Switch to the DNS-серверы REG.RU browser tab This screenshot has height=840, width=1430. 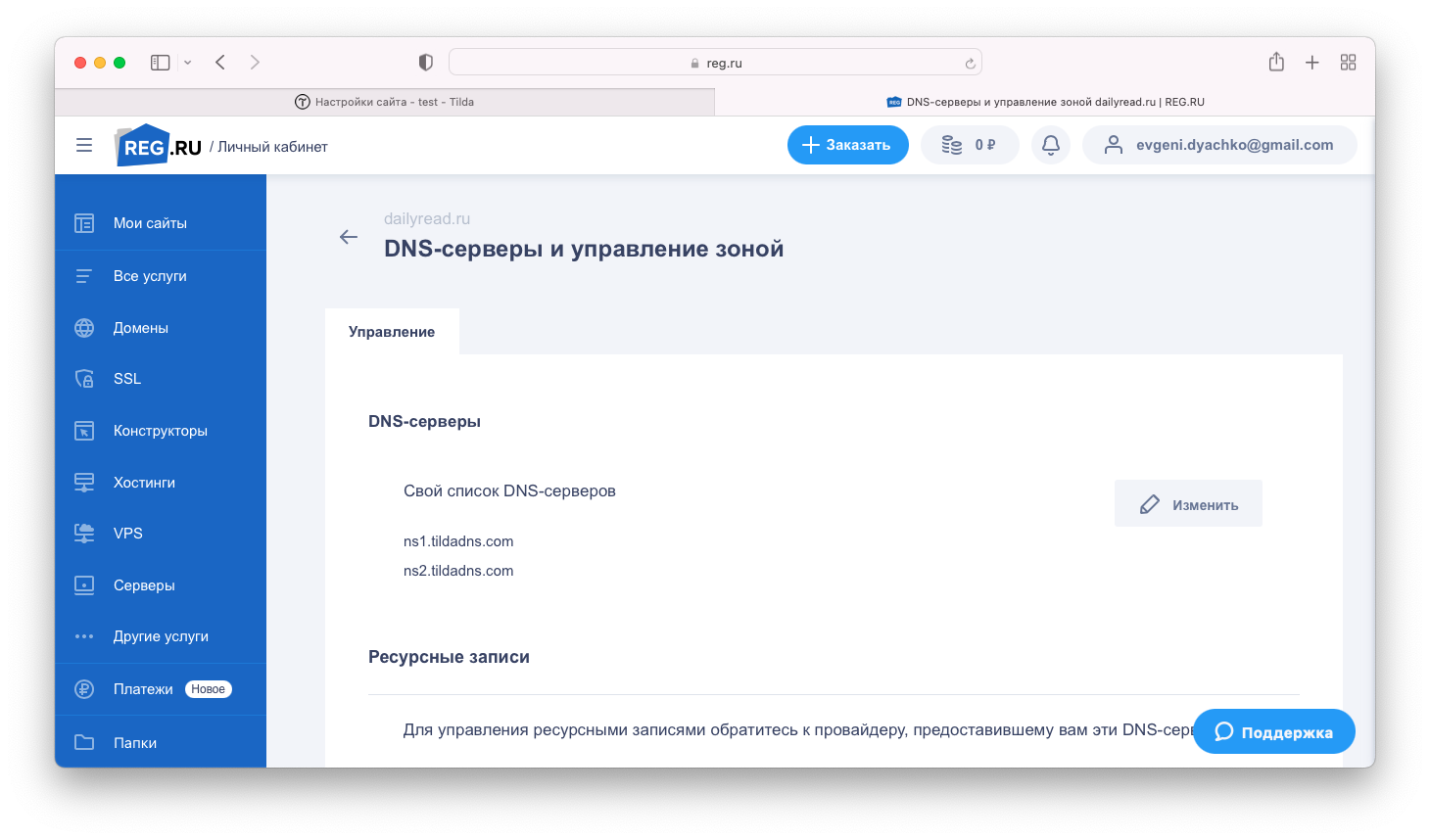pyautogui.click(x=1045, y=102)
